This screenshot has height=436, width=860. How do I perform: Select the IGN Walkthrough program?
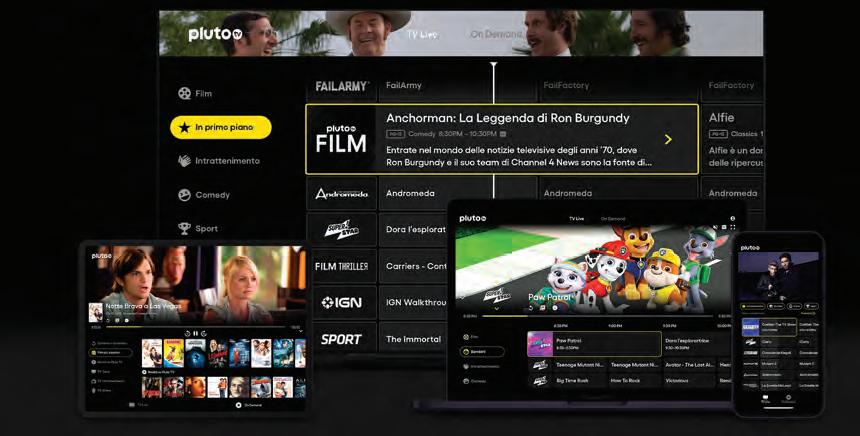coord(413,302)
